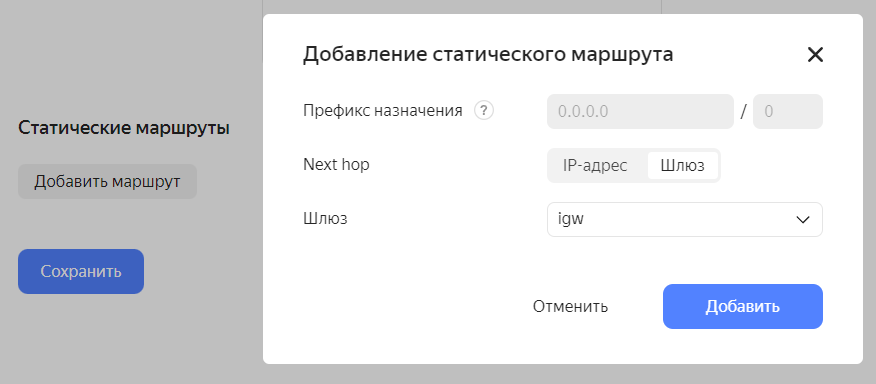
Task: Select IP-адрес as the next hop type
Action: 595,165
